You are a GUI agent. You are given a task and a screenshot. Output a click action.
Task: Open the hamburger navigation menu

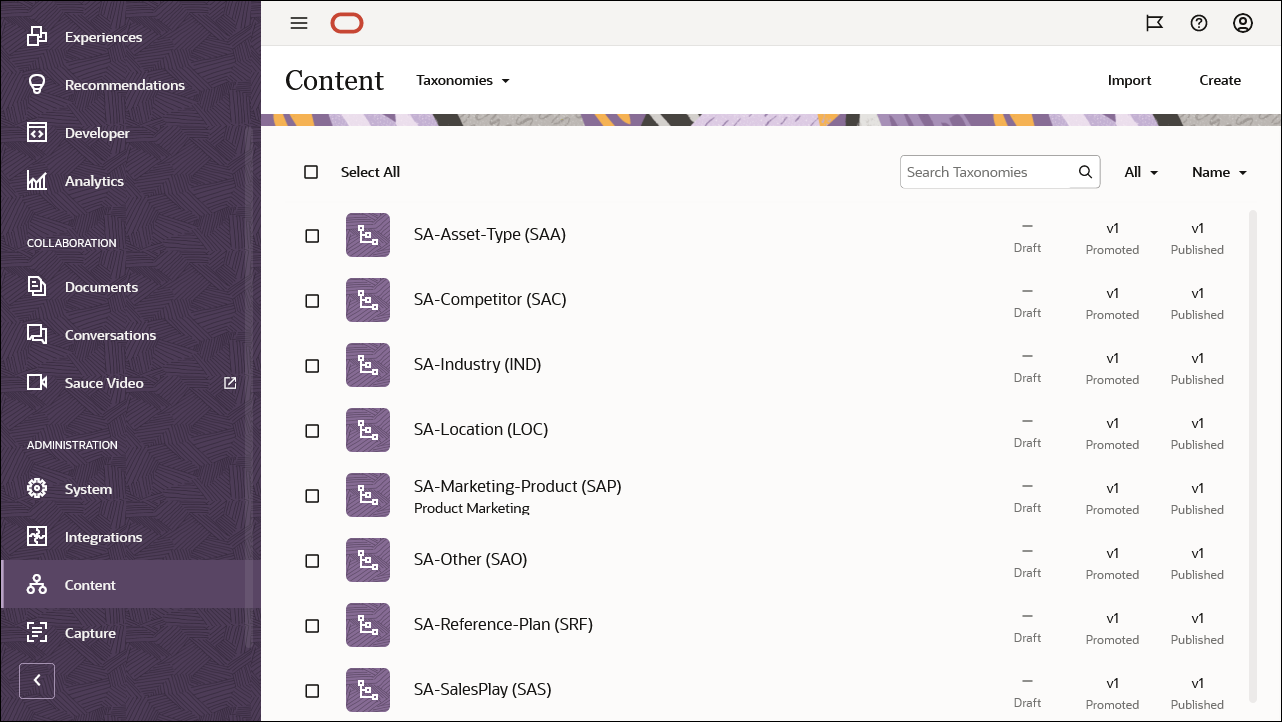(298, 23)
